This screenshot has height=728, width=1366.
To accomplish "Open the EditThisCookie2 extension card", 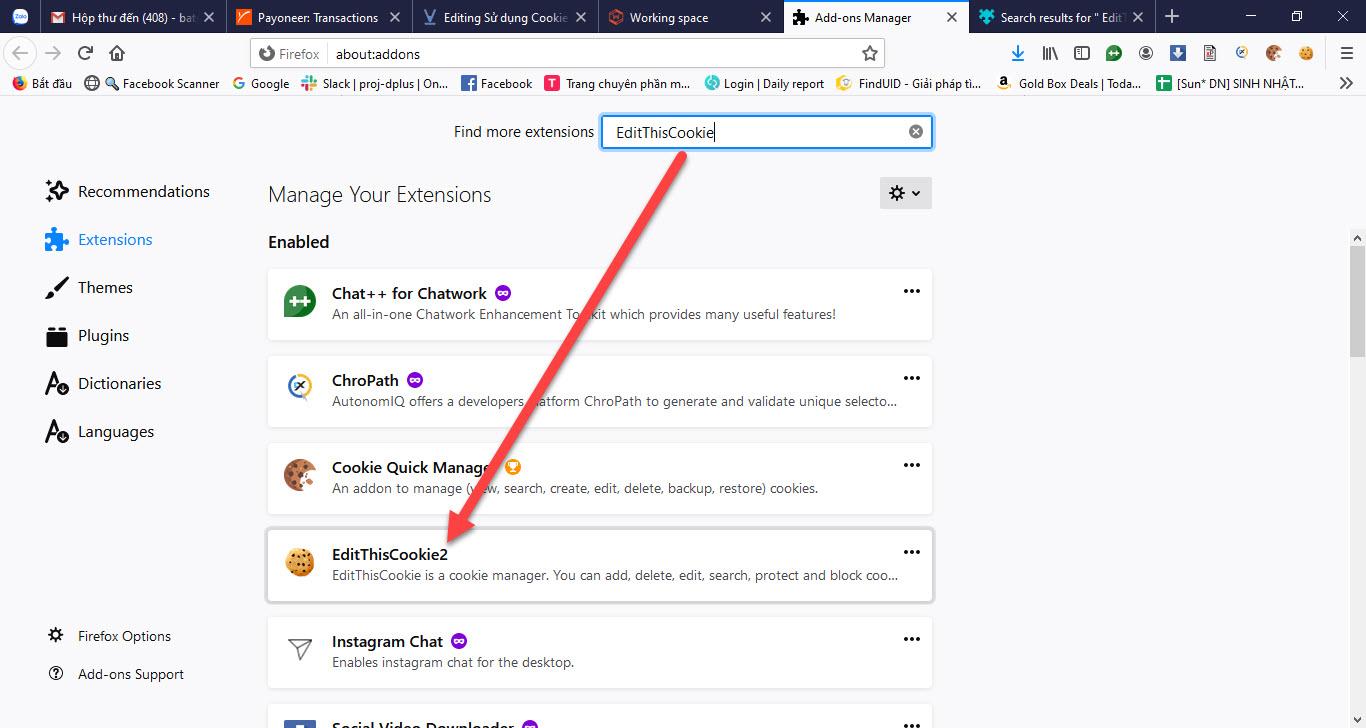I will click(600, 565).
